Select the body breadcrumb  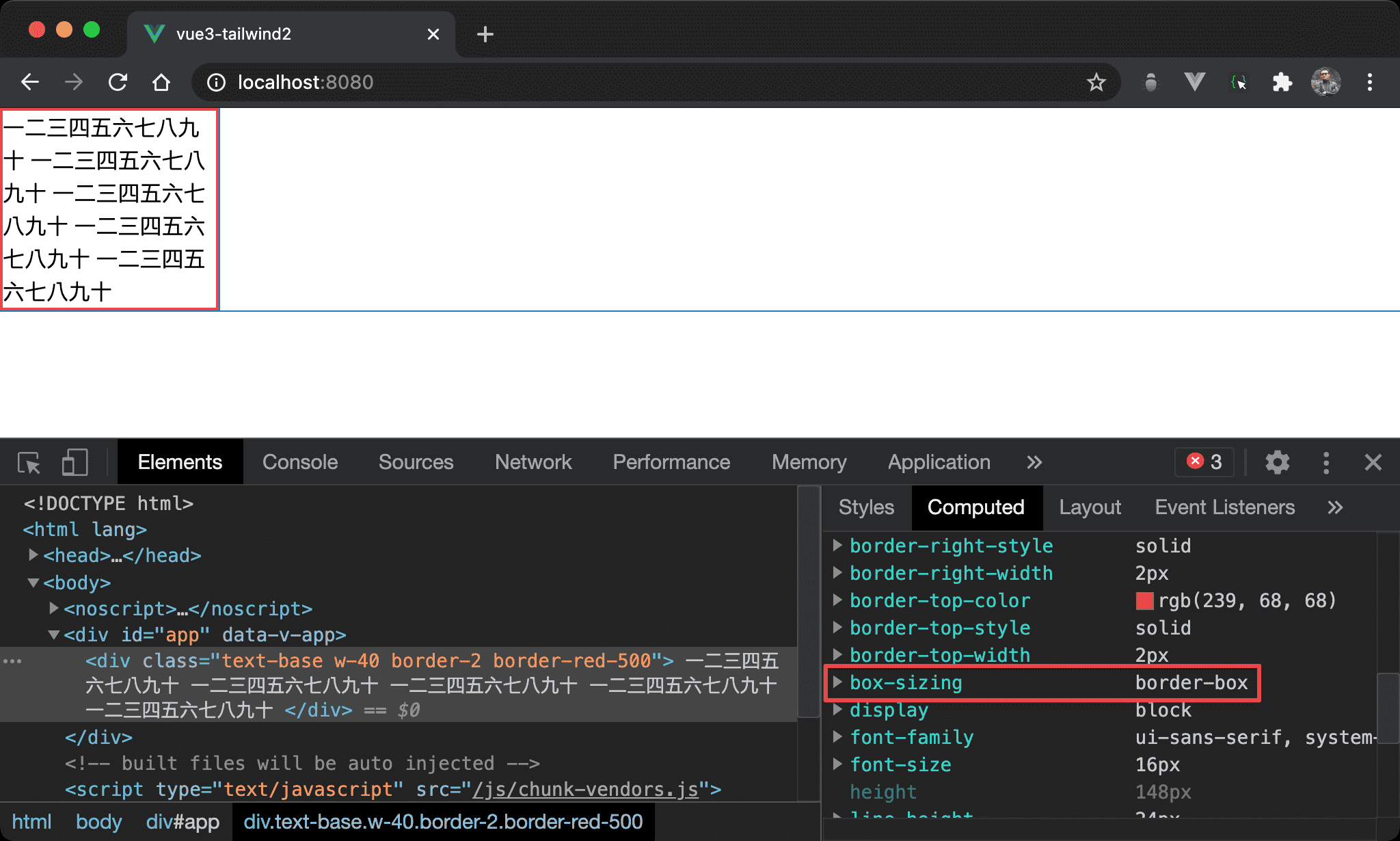coord(98,822)
